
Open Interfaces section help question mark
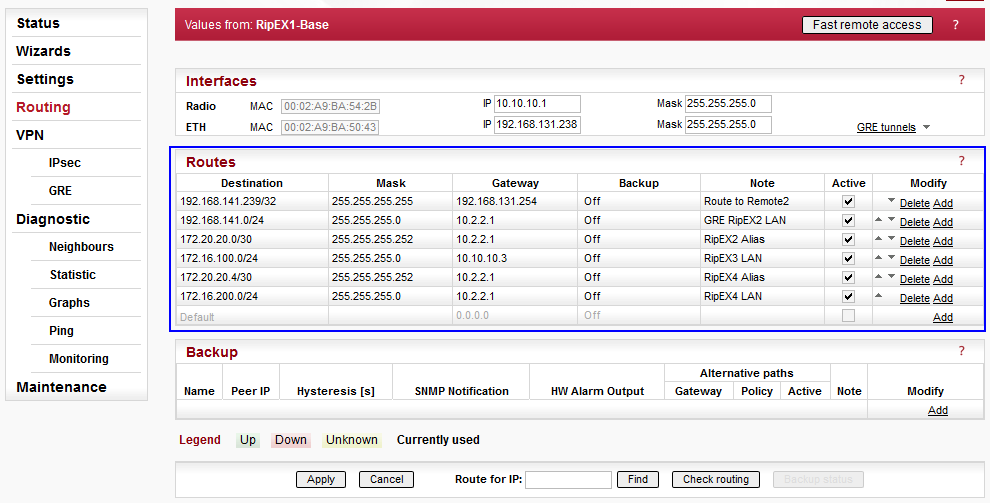(962, 80)
